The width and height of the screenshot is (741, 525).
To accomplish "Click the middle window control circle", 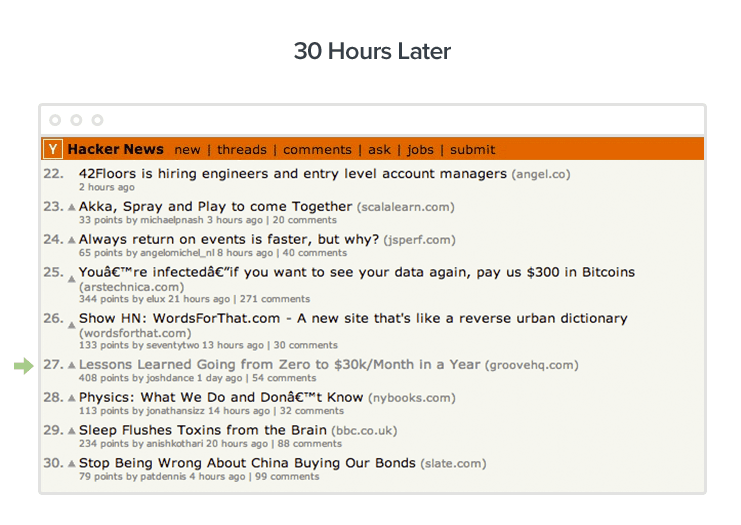I will [76, 120].
